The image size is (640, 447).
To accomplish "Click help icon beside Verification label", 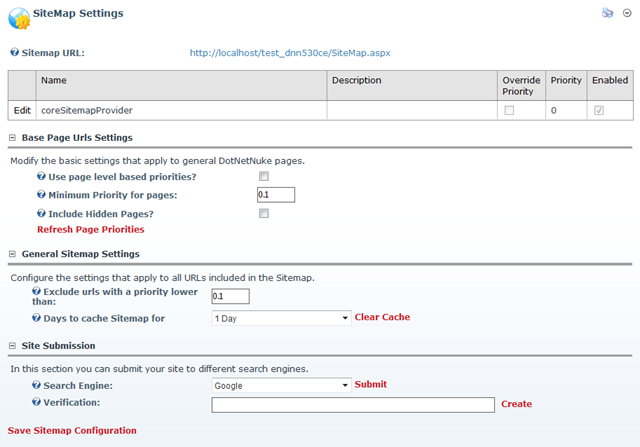I will tap(36, 402).
